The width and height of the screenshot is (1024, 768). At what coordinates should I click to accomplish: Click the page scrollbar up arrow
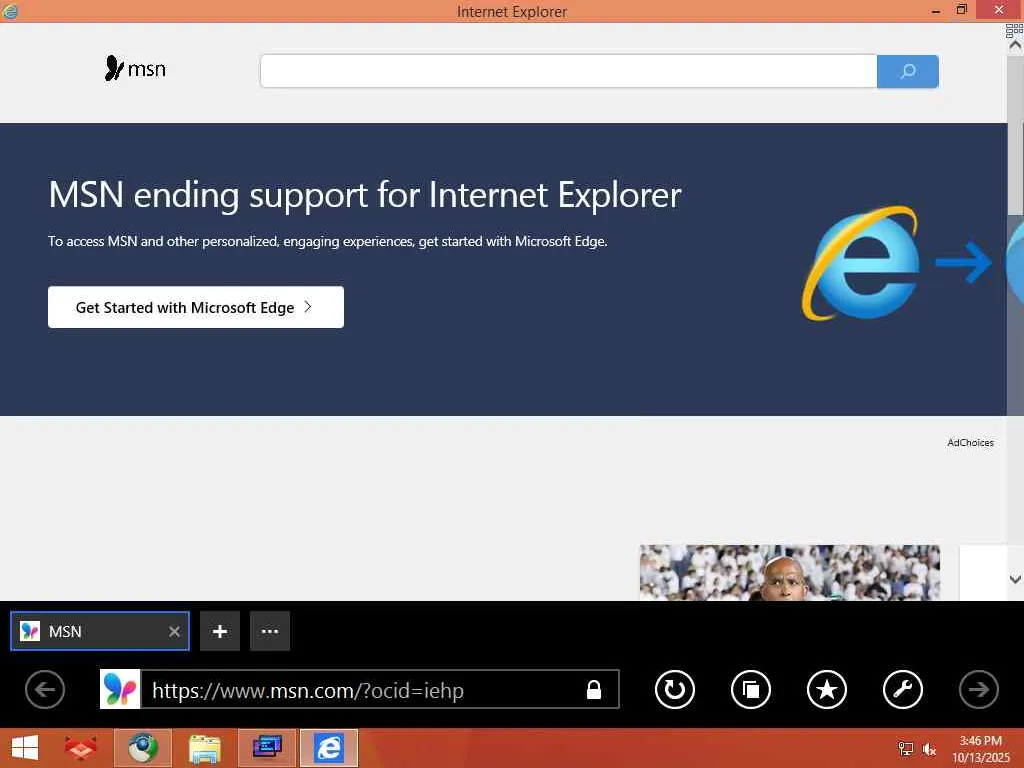(x=1015, y=45)
